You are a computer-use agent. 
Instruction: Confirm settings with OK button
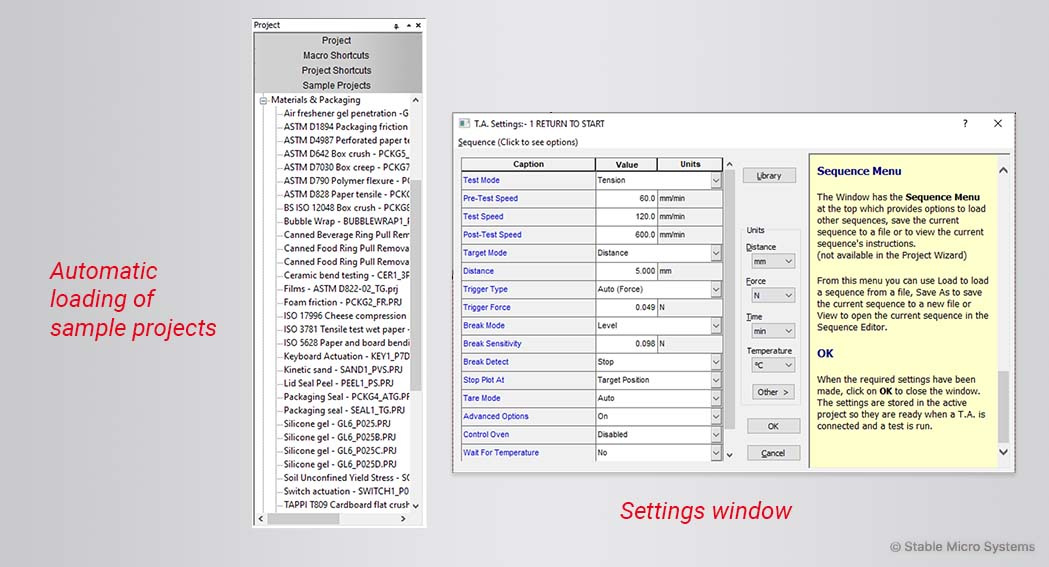pos(773,427)
